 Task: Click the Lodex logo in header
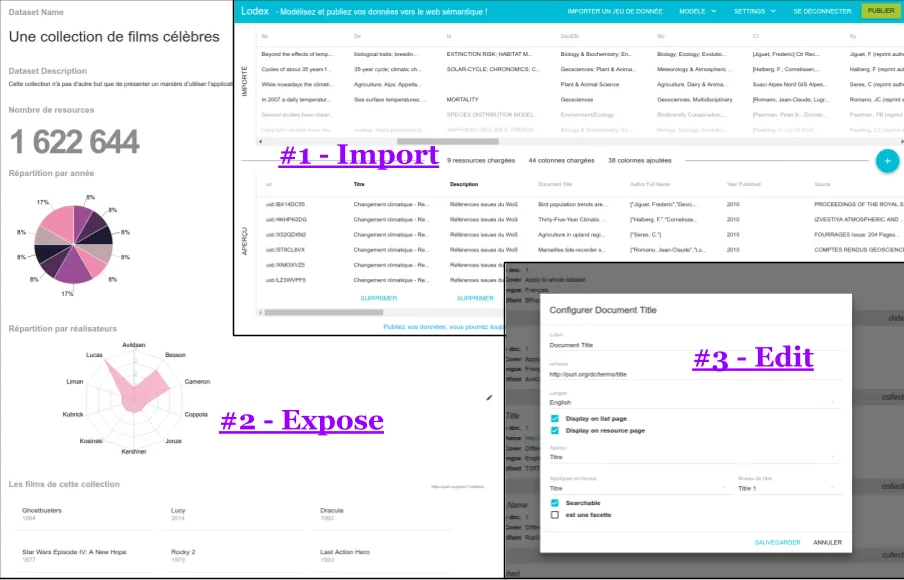point(256,11)
